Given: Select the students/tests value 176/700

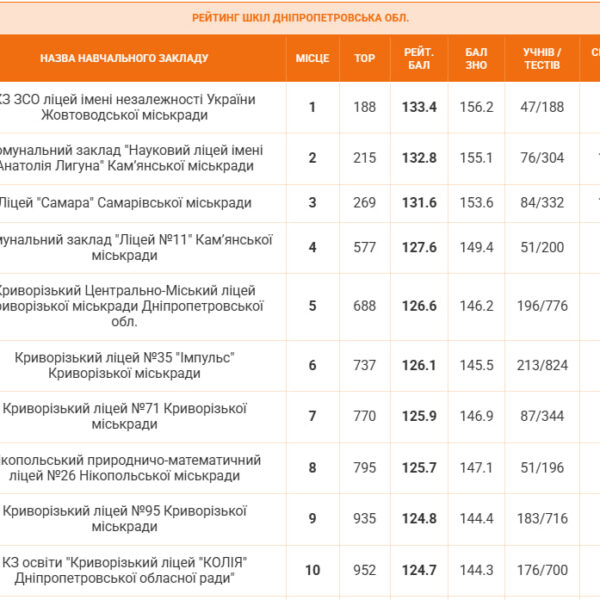Looking at the screenshot, I should point(542,570).
